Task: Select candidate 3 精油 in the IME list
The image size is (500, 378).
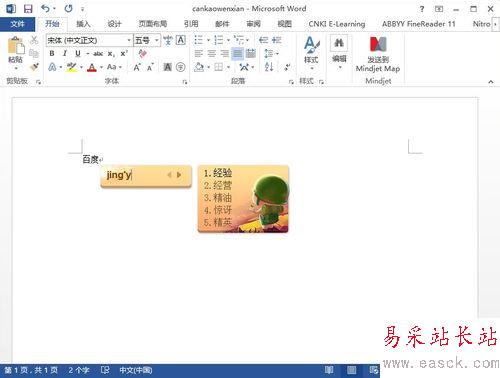Action: coord(218,197)
